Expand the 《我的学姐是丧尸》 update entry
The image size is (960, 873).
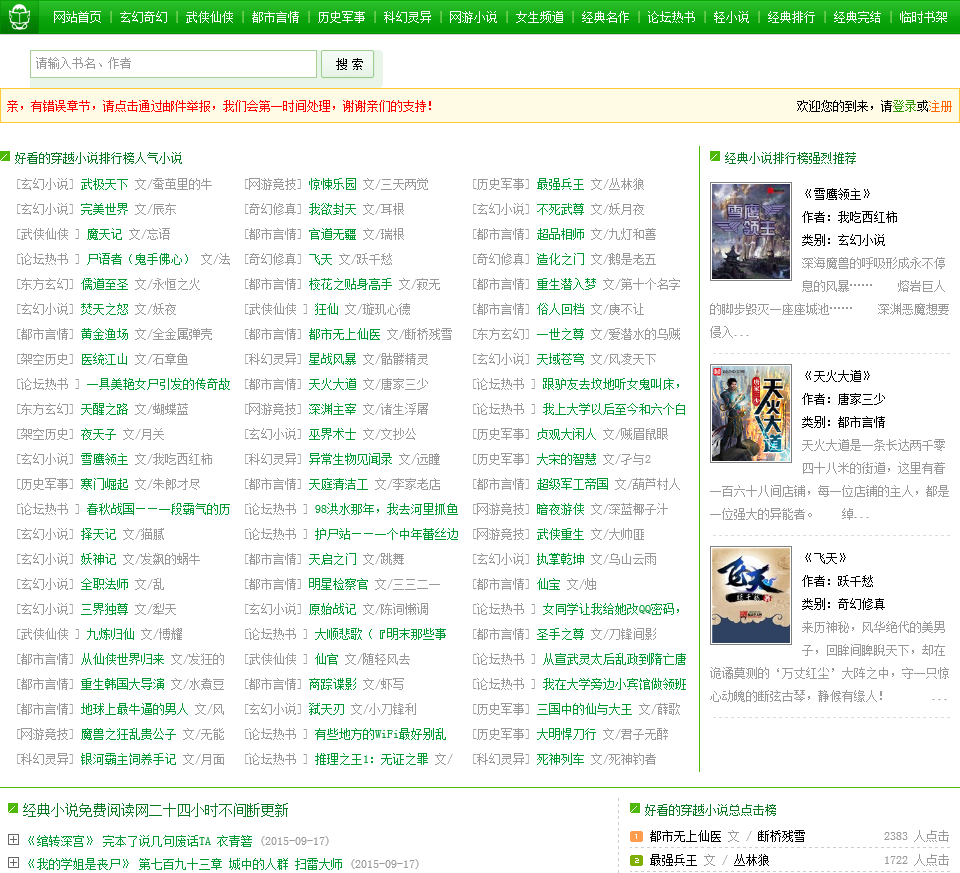tap(13, 863)
